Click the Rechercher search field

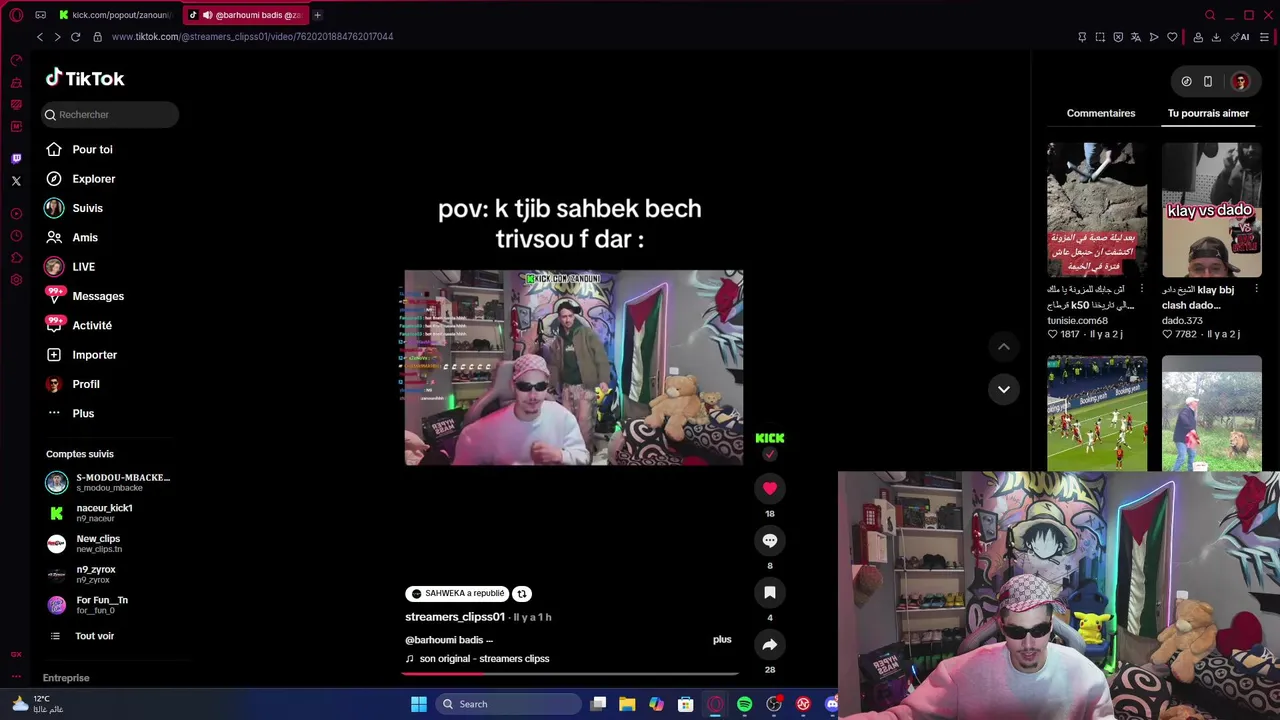110,114
